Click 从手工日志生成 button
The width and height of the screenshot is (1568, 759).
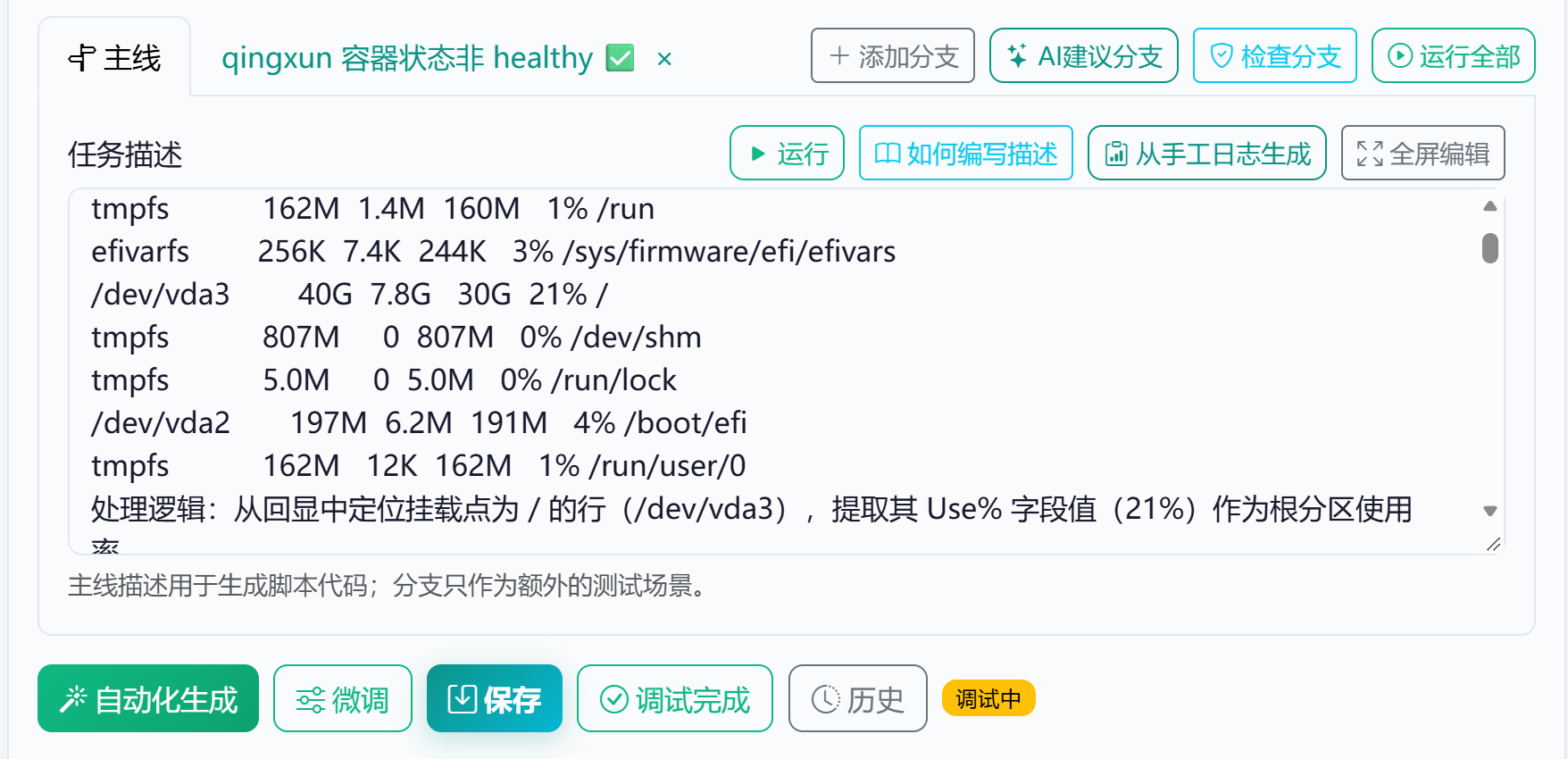pos(1207,153)
